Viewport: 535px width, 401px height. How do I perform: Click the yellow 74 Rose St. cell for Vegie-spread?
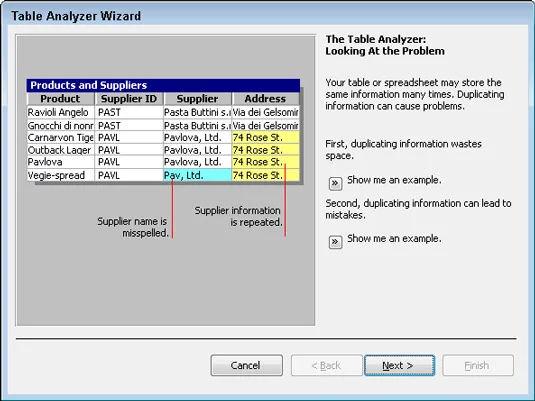[x=265, y=175]
